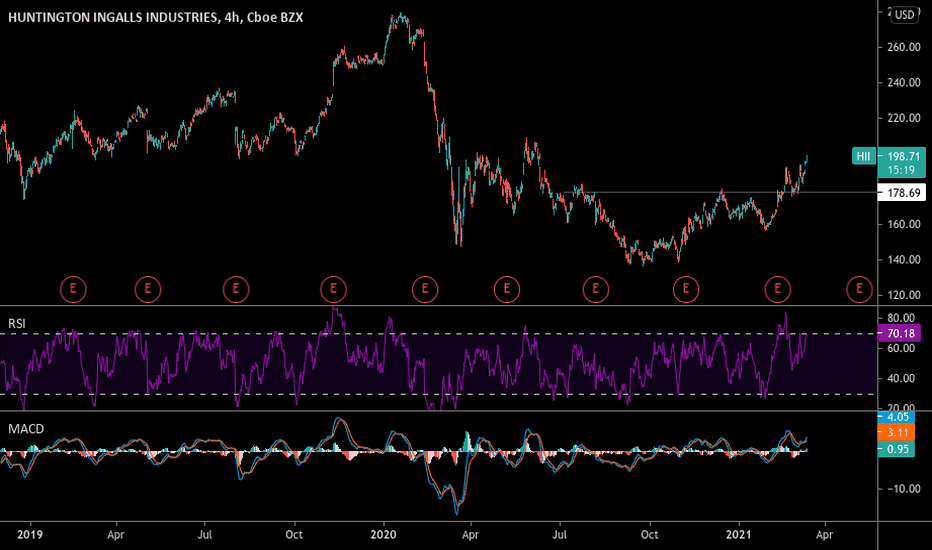Viewport: 932px width, 550px height.
Task: Click the 160.00 price axis label
Action: pyautogui.click(x=904, y=224)
